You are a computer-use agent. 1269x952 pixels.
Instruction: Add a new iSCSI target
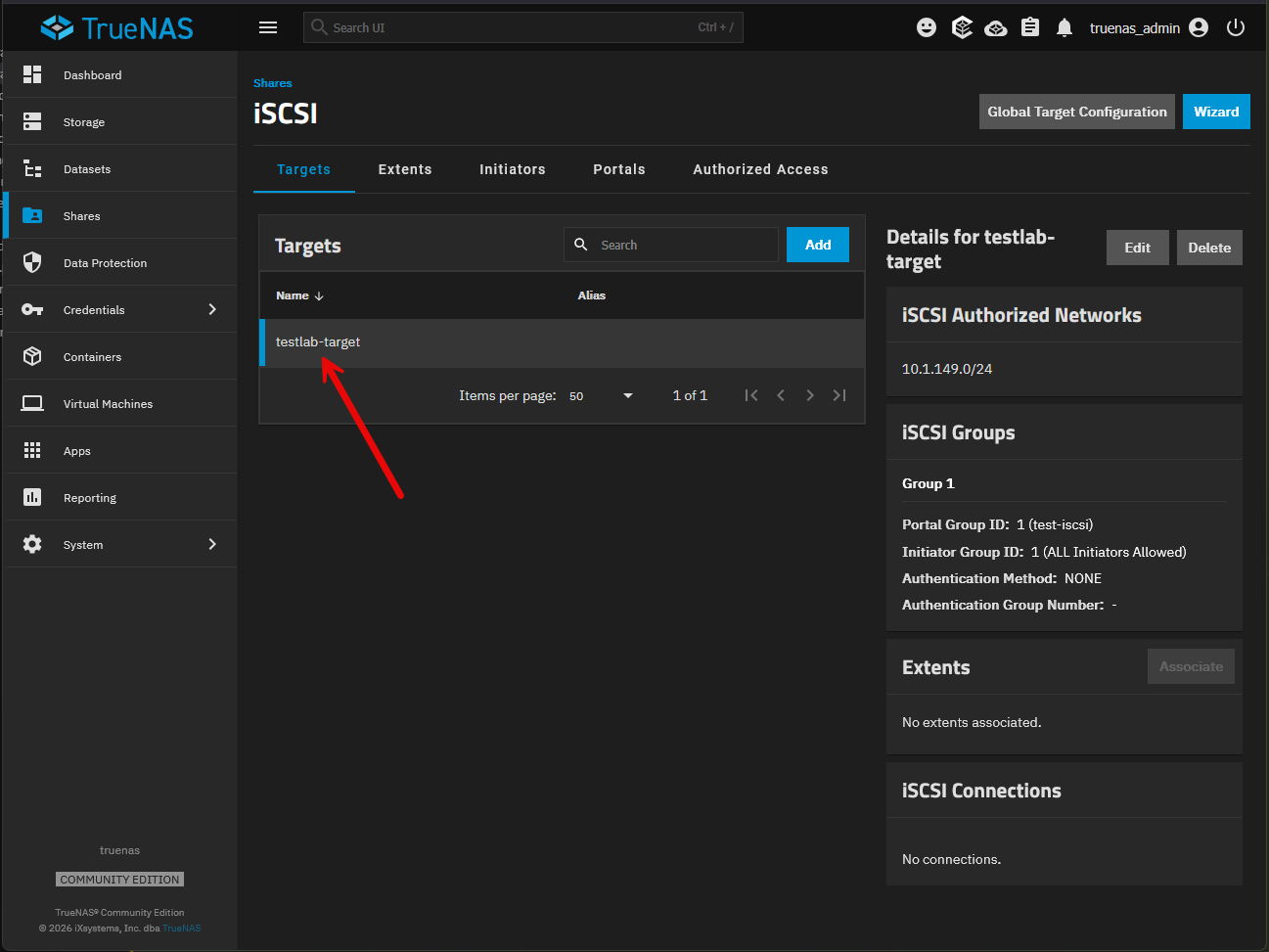(x=818, y=245)
